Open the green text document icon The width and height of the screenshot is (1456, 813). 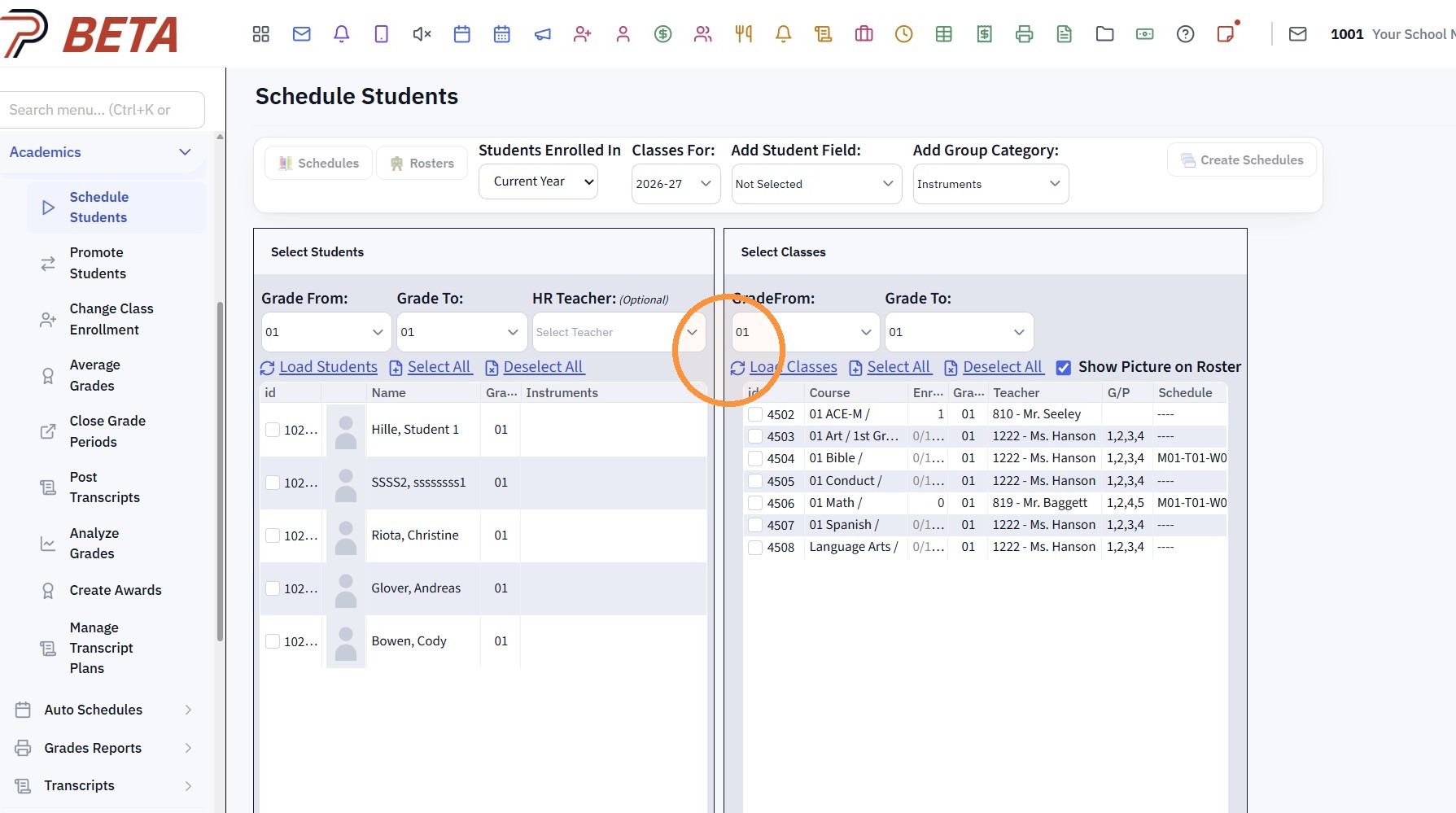[1064, 34]
